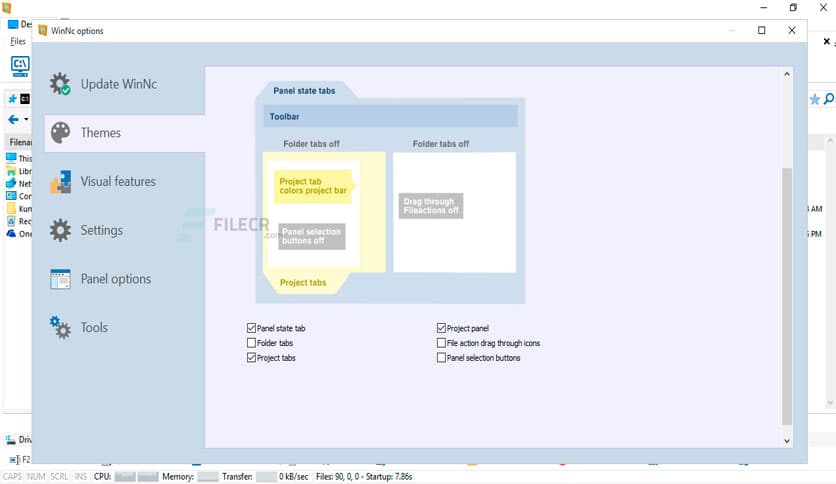
Task: Click the Visual features puzzle icon
Action: 61,181
